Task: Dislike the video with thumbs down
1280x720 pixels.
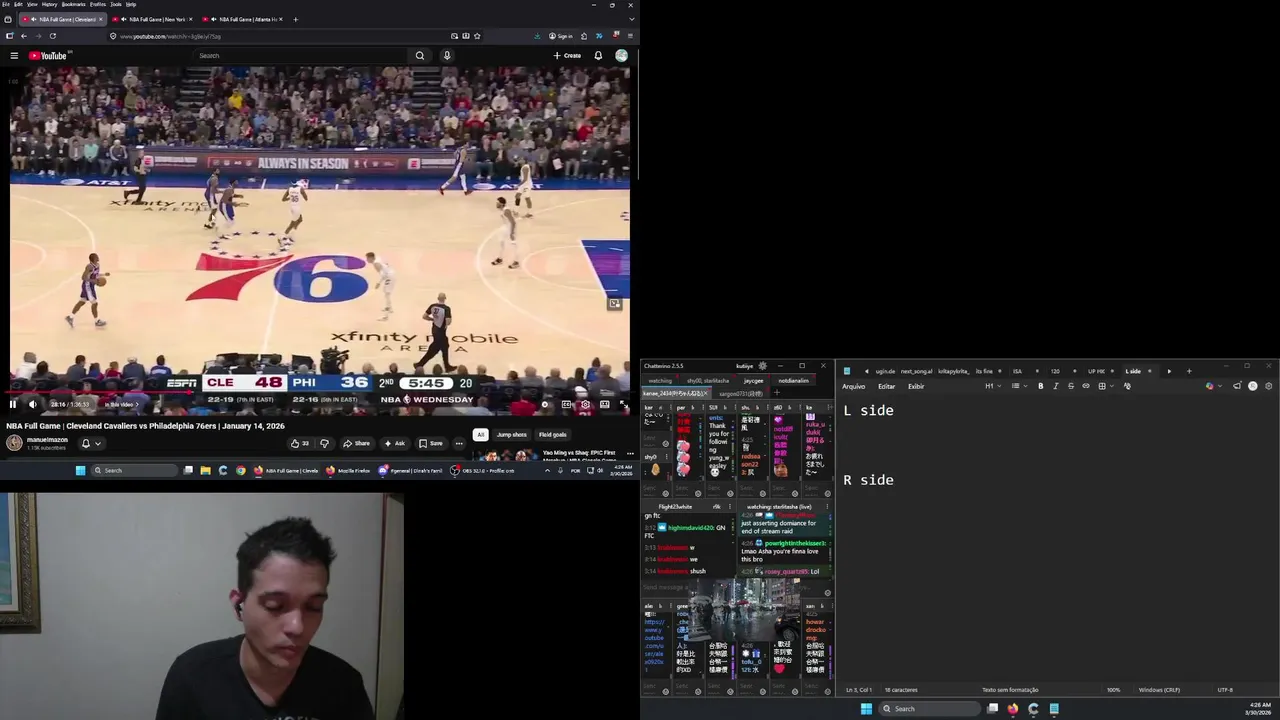Action: pyautogui.click(x=324, y=443)
